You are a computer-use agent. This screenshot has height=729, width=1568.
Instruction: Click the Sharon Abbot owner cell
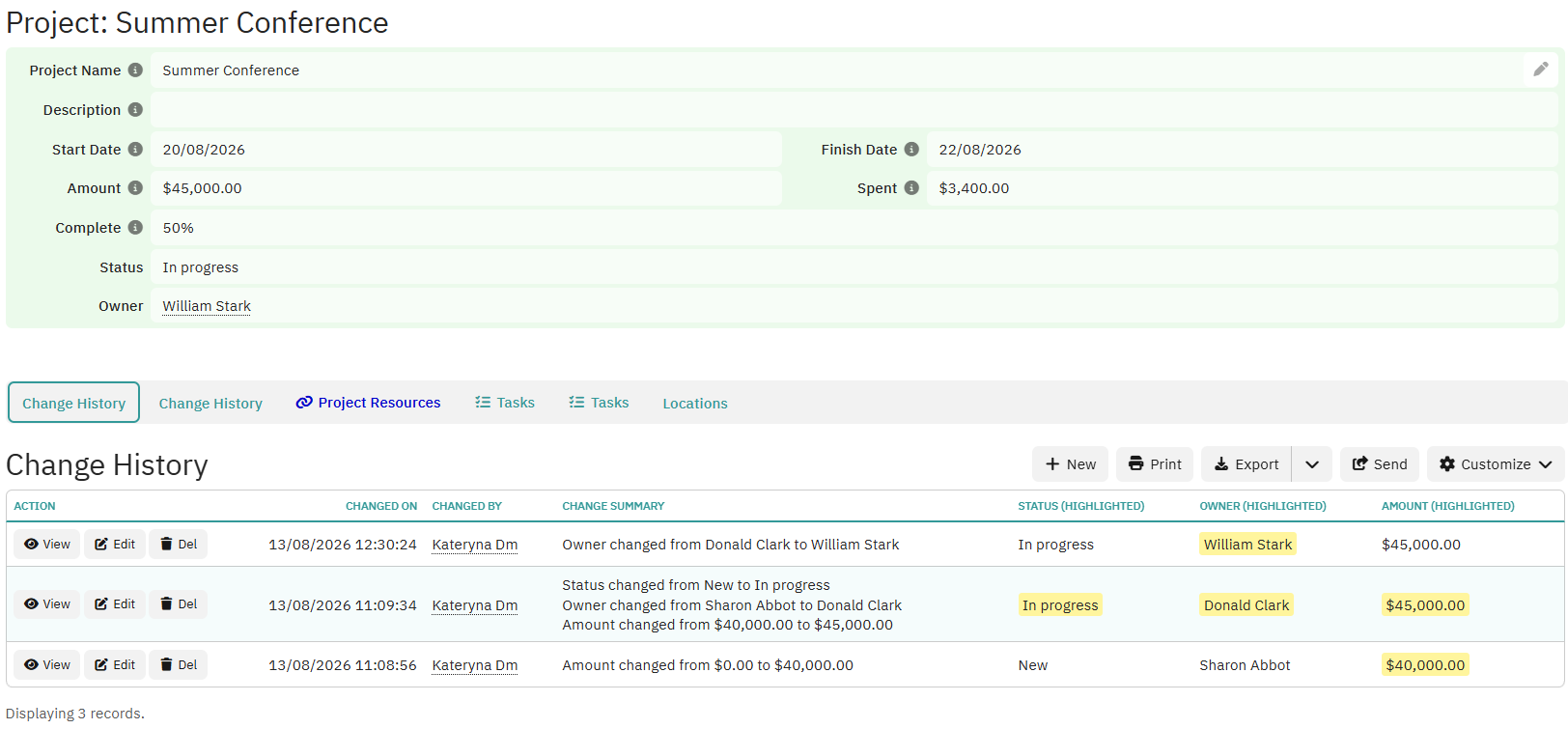pos(1245,665)
